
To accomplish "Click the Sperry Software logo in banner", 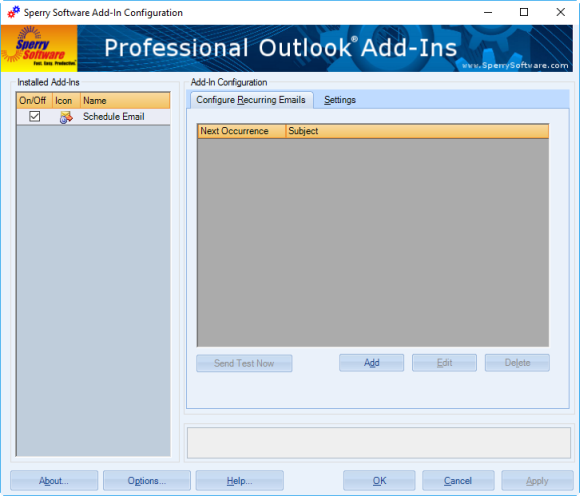I will point(39,48).
